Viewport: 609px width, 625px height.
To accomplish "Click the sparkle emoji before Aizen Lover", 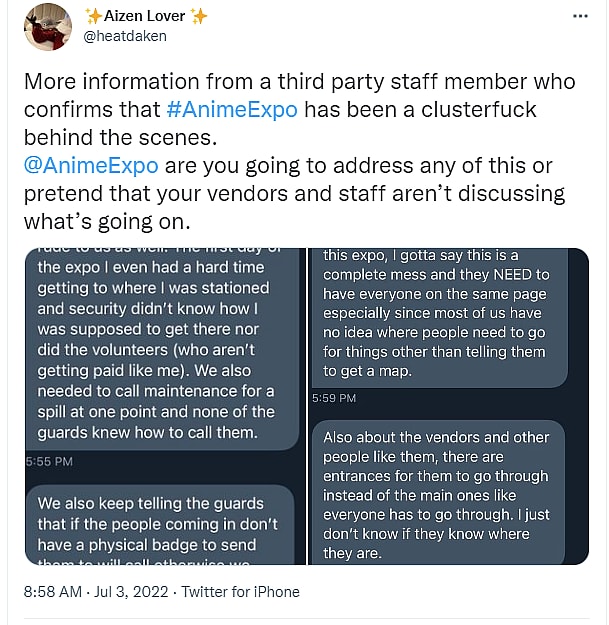I will (x=93, y=17).
